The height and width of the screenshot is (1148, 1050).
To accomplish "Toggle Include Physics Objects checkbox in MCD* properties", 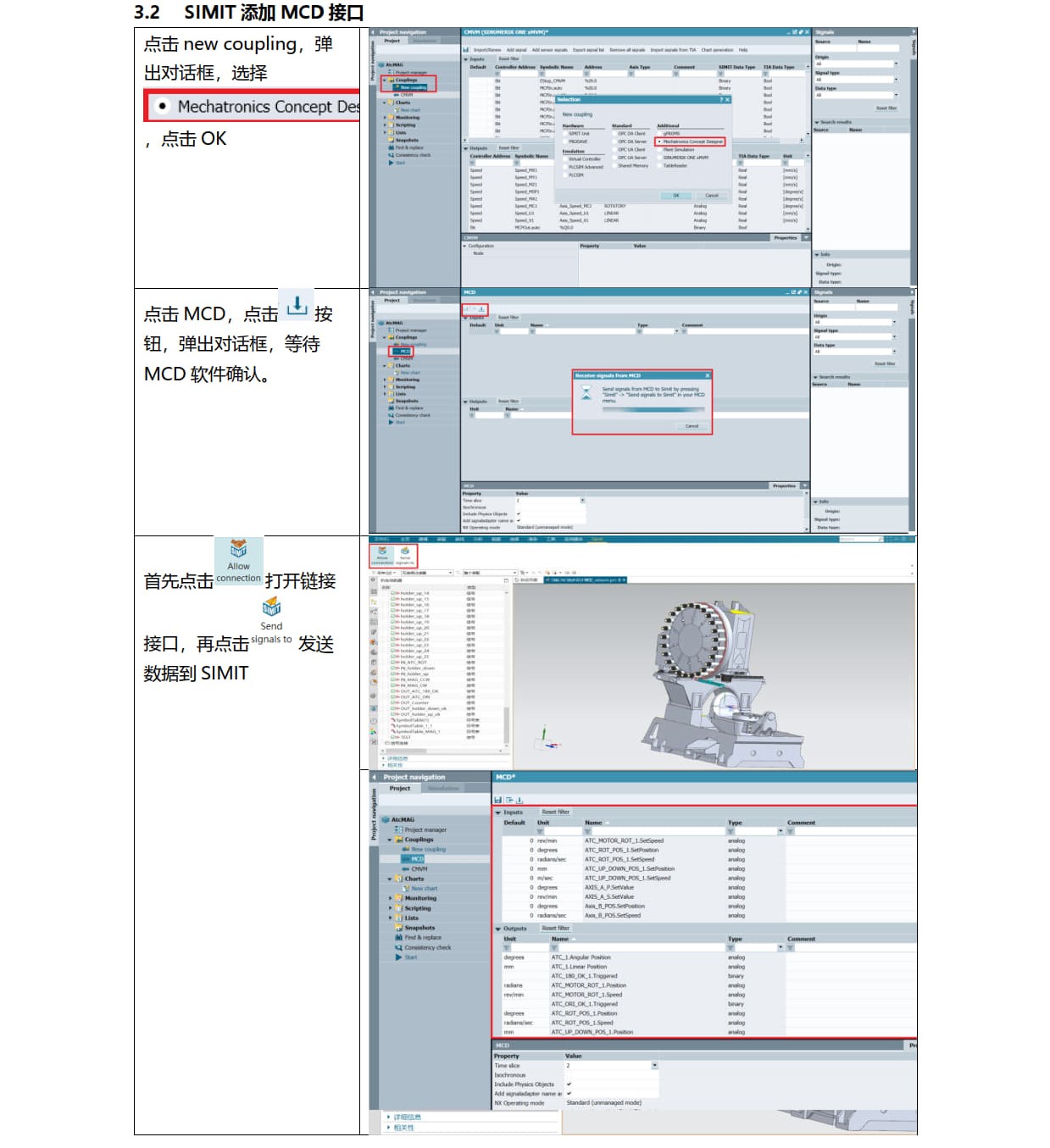I will click(569, 1084).
